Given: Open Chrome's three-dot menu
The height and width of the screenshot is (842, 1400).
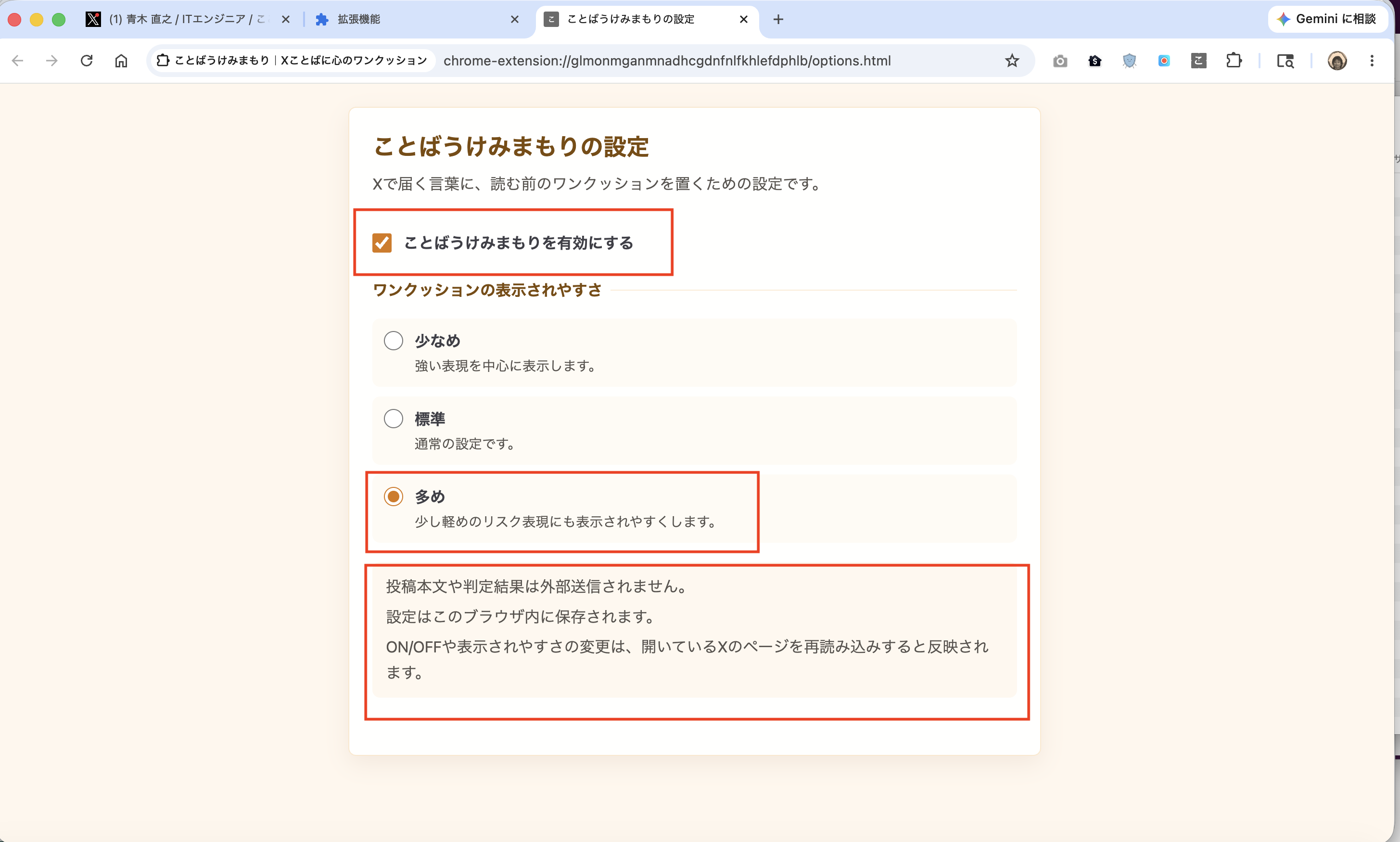Looking at the screenshot, I should [1372, 61].
